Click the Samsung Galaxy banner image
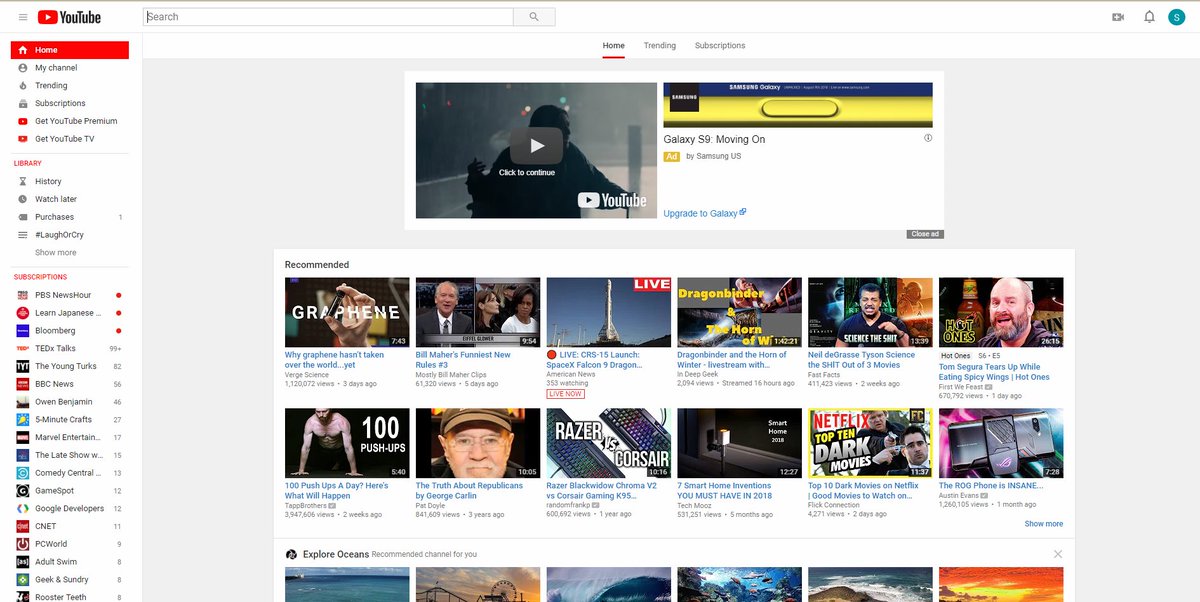 pyautogui.click(x=798, y=104)
